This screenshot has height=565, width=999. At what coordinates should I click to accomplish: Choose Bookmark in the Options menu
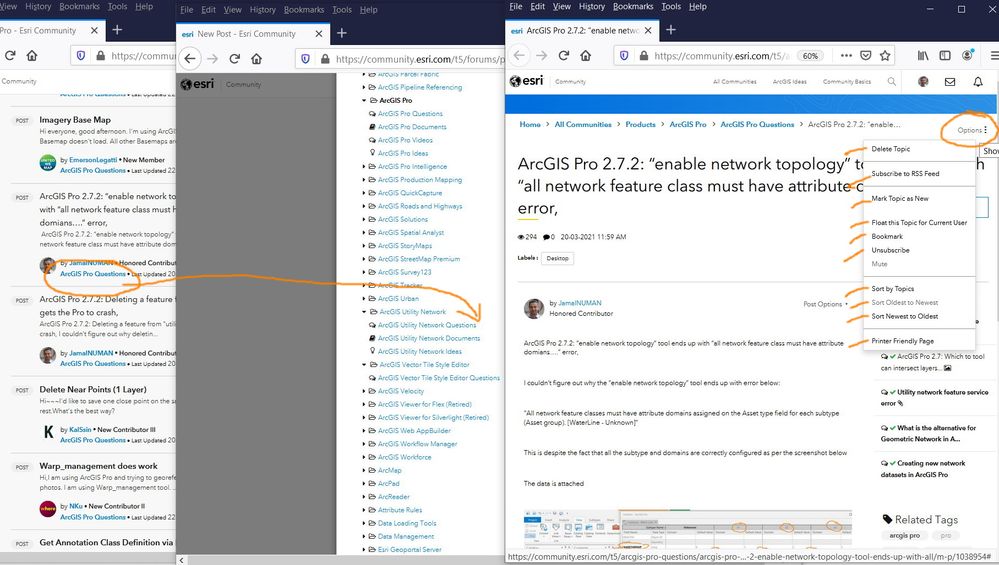click(x=887, y=236)
